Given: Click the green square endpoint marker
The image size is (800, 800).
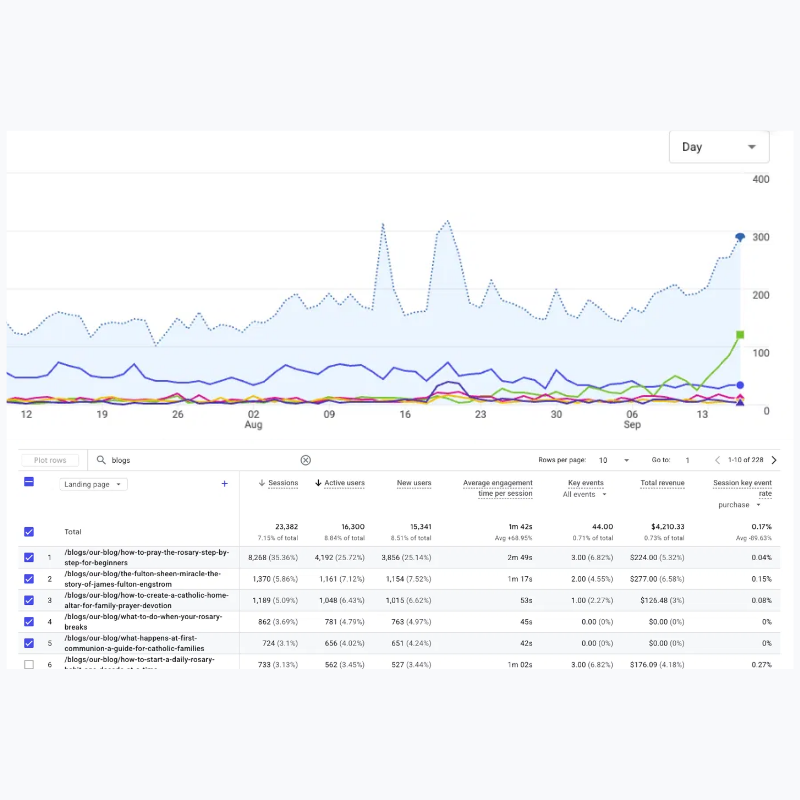Looking at the screenshot, I should (x=740, y=335).
